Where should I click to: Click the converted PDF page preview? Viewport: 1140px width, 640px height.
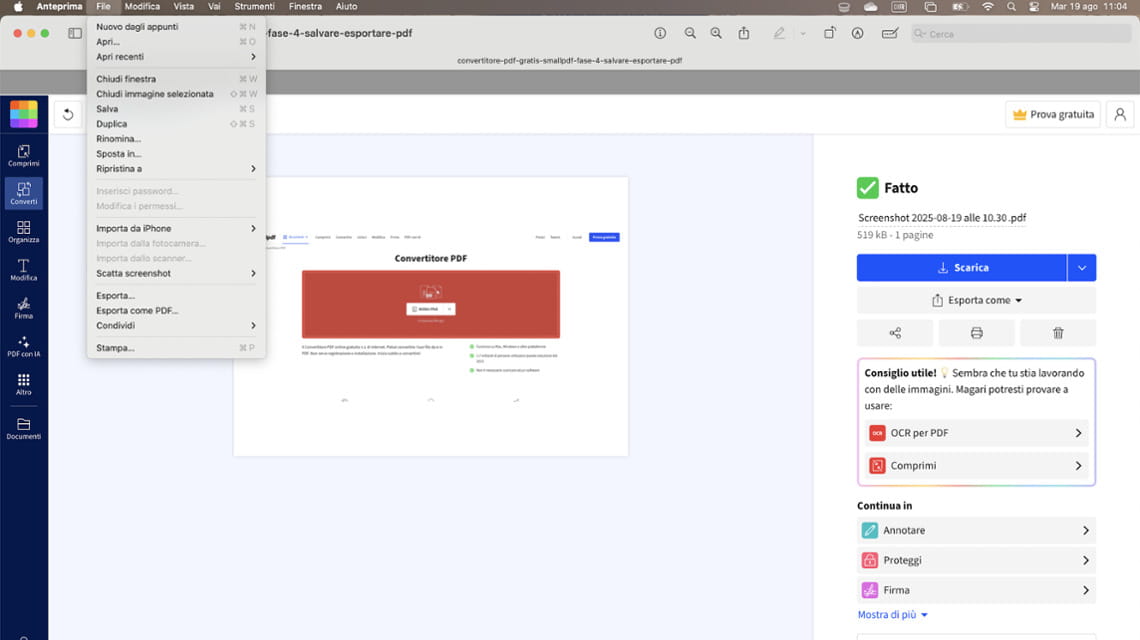[430, 316]
